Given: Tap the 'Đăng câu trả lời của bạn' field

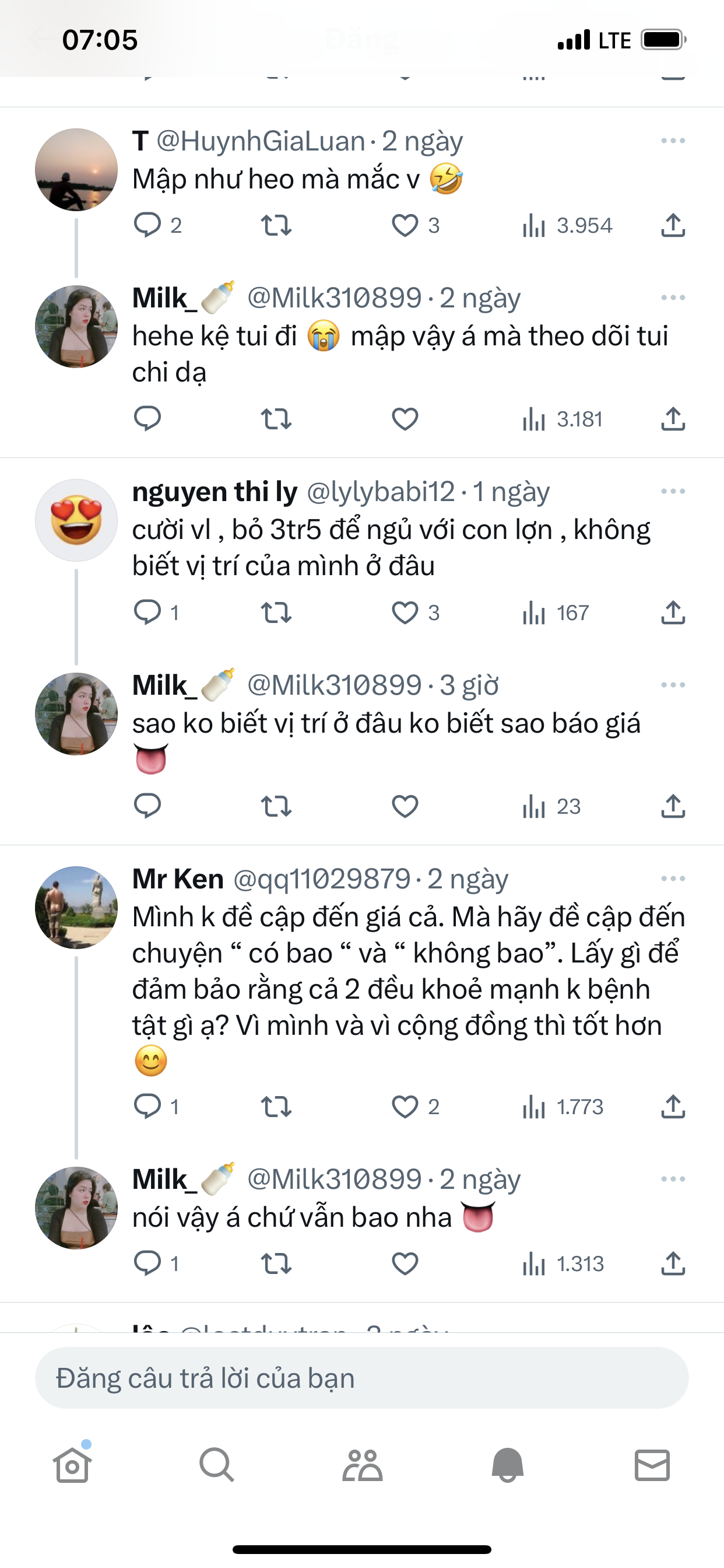Looking at the screenshot, I should pyautogui.click(x=362, y=1378).
